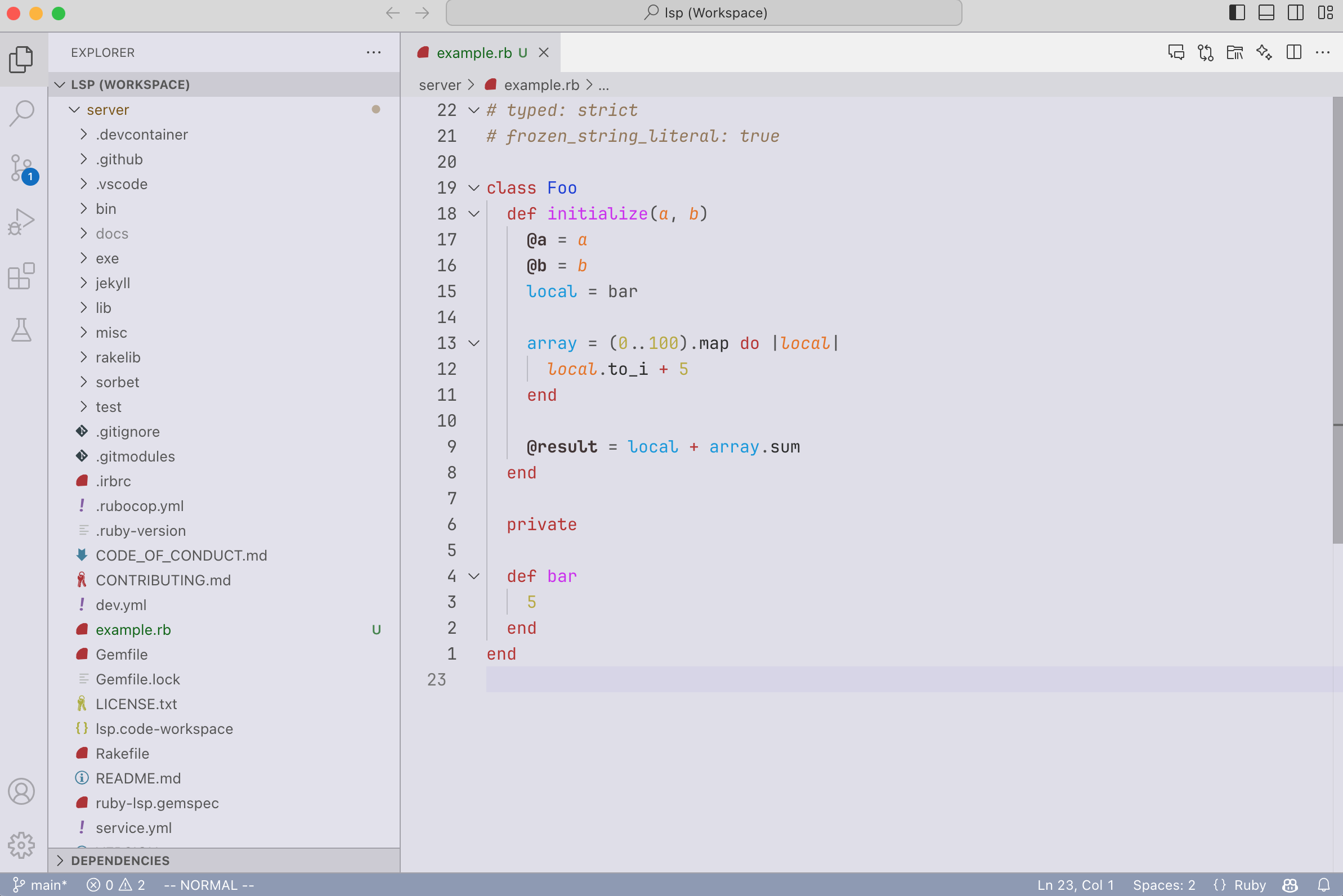Click the file history toolbar icon
The image size is (1343, 896).
[1235, 52]
